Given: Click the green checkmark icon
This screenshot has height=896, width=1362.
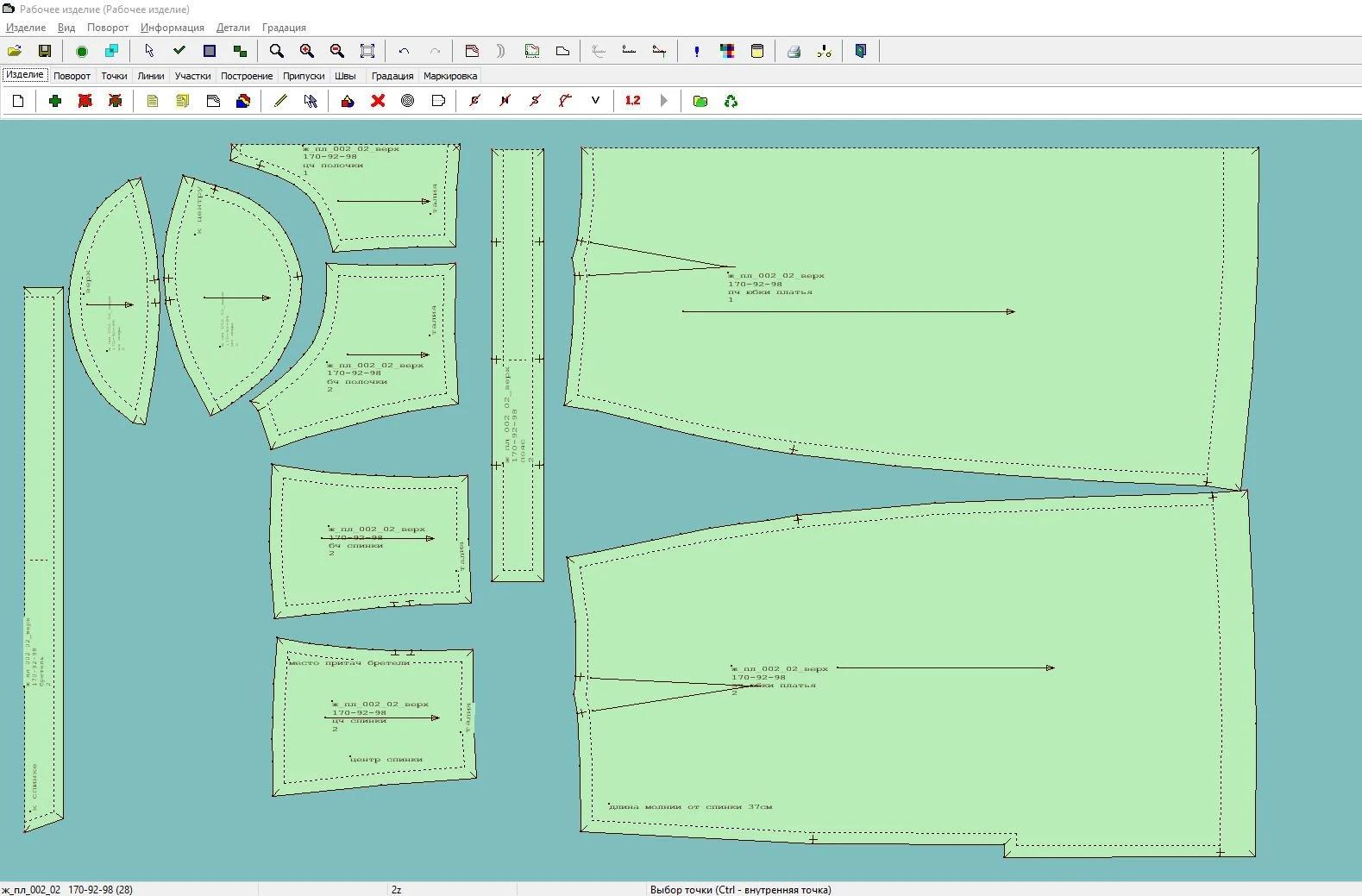Looking at the screenshot, I should coord(179,51).
